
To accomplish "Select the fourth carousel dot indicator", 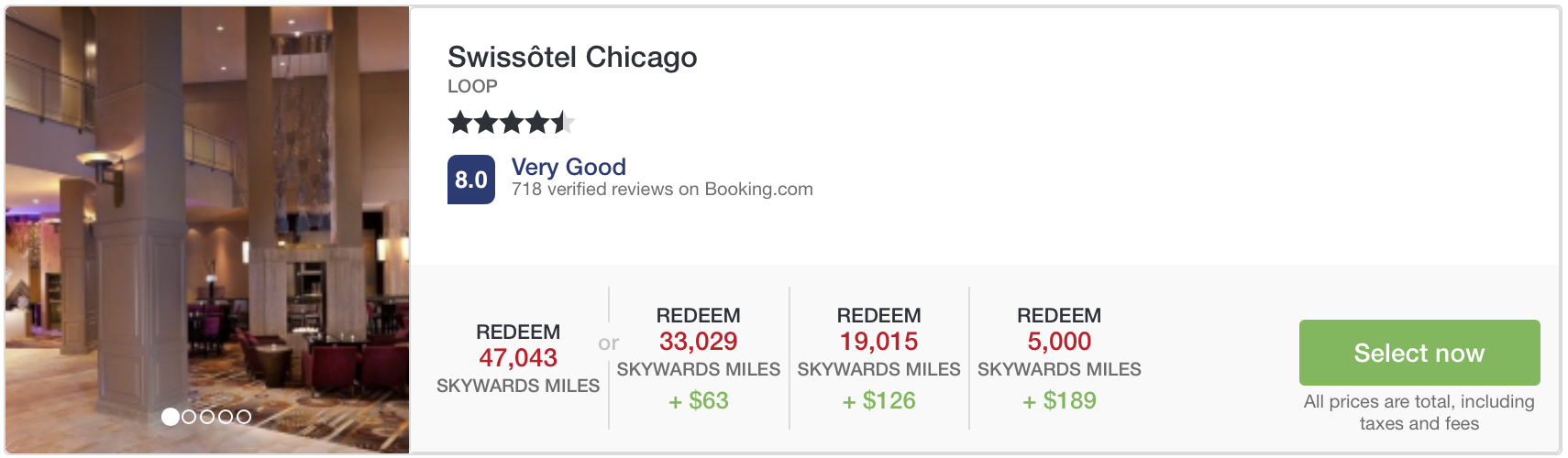I will tap(226, 417).
